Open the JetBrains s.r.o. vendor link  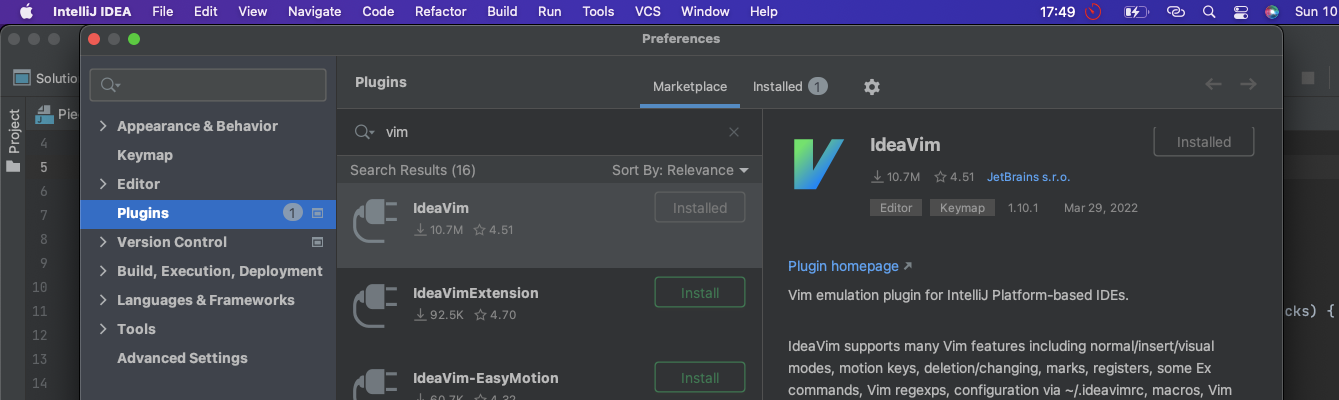click(x=1028, y=177)
